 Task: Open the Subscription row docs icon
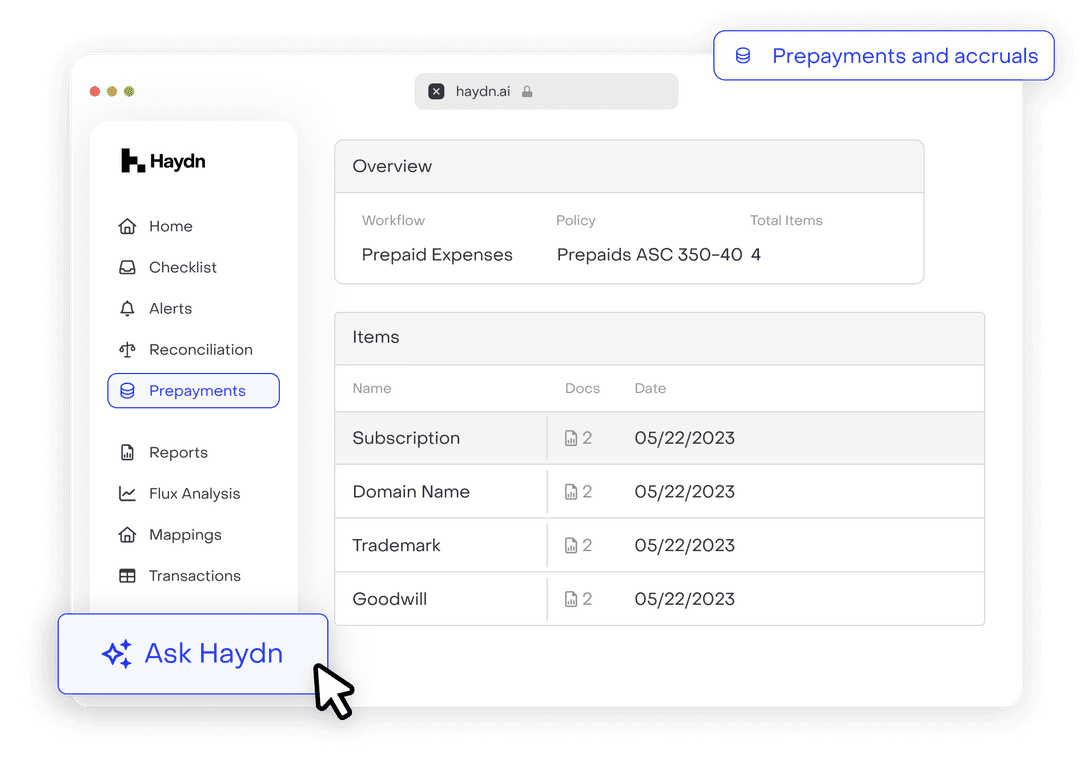coord(571,438)
